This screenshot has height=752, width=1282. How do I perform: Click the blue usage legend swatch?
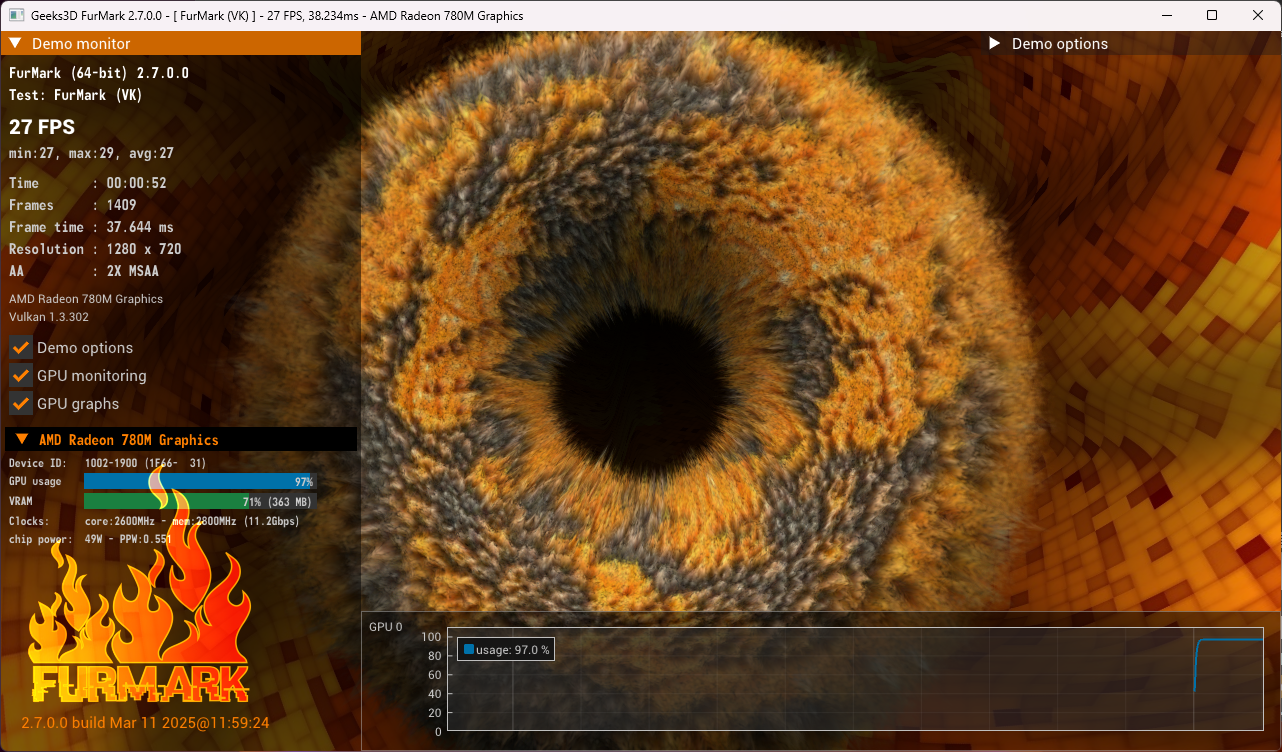click(x=468, y=650)
